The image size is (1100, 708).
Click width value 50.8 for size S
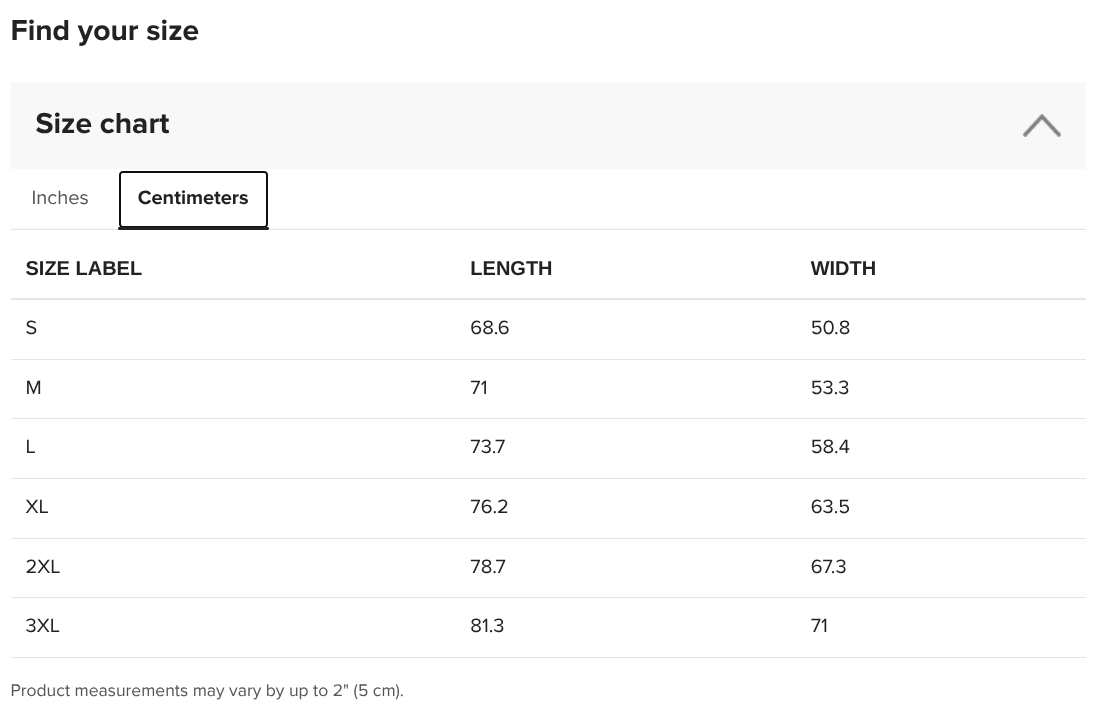pos(830,328)
